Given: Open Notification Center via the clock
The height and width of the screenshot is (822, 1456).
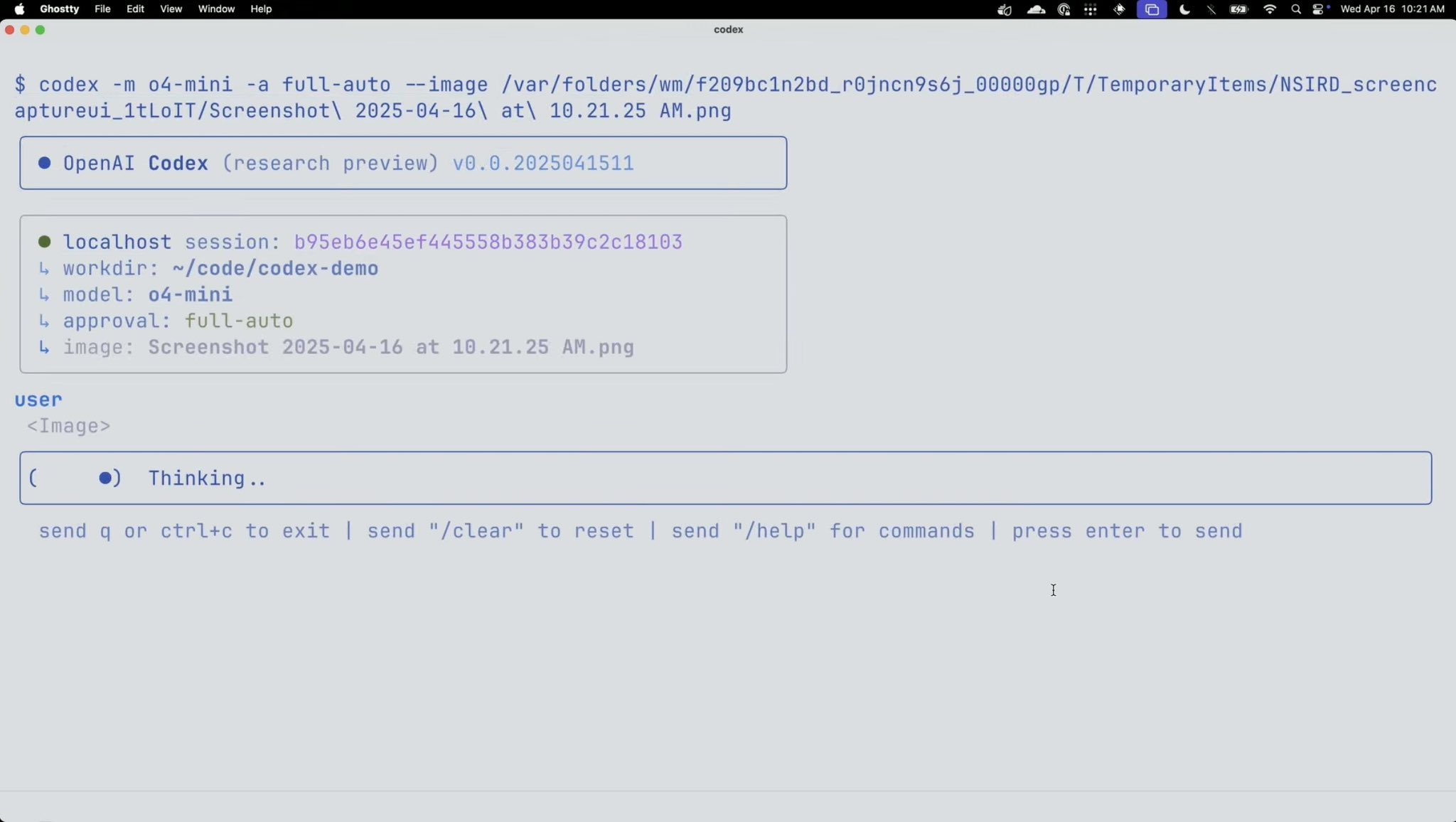Looking at the screenshot, I should [x=1393, y=9].
